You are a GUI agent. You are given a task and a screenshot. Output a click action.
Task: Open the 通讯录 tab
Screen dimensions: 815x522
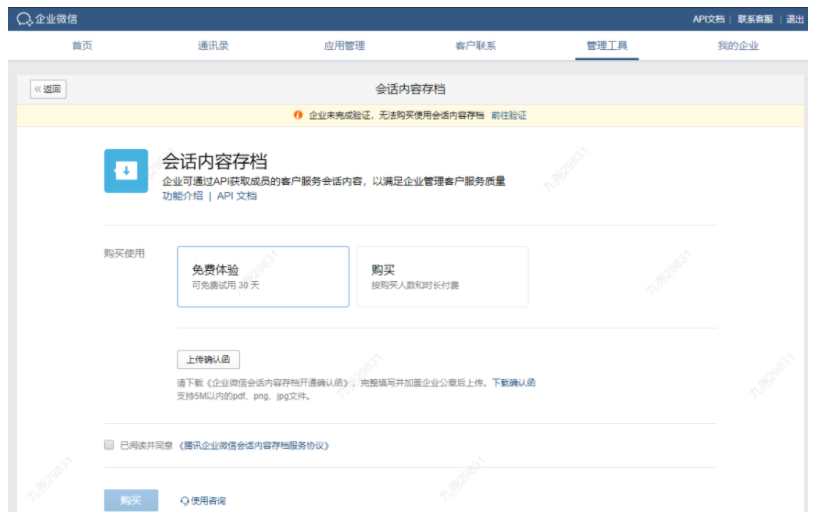point(213,46)
